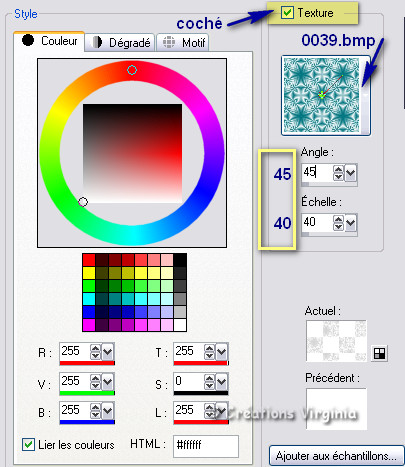Select the black palette swatch
Screen dimensions: 405x467
tap(180, 260)
